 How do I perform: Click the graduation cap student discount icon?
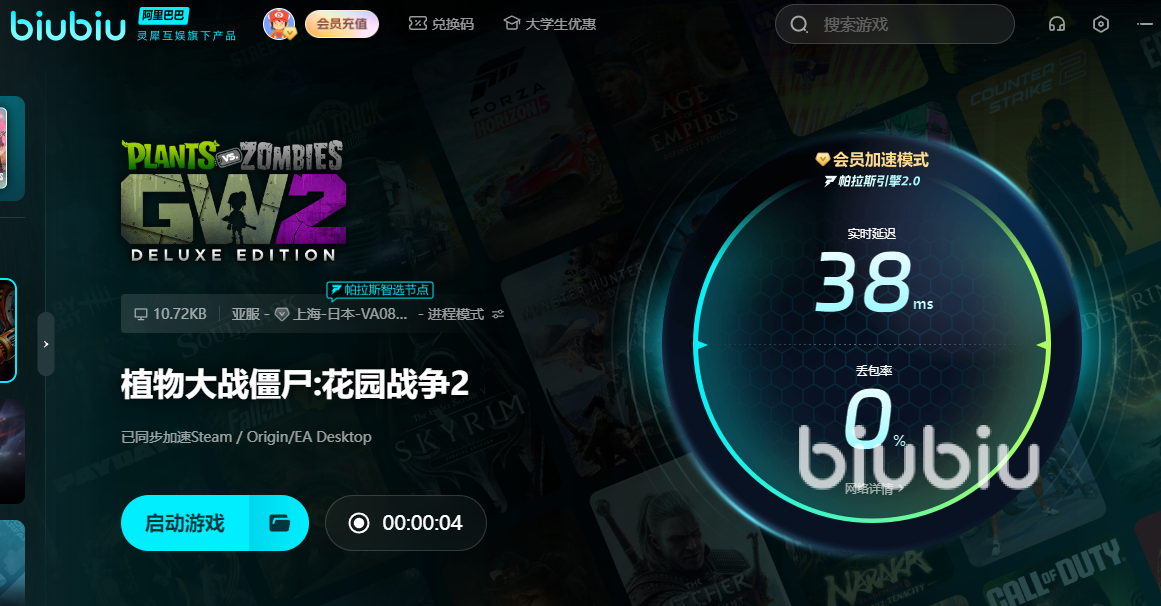click(x=512, y=24)
